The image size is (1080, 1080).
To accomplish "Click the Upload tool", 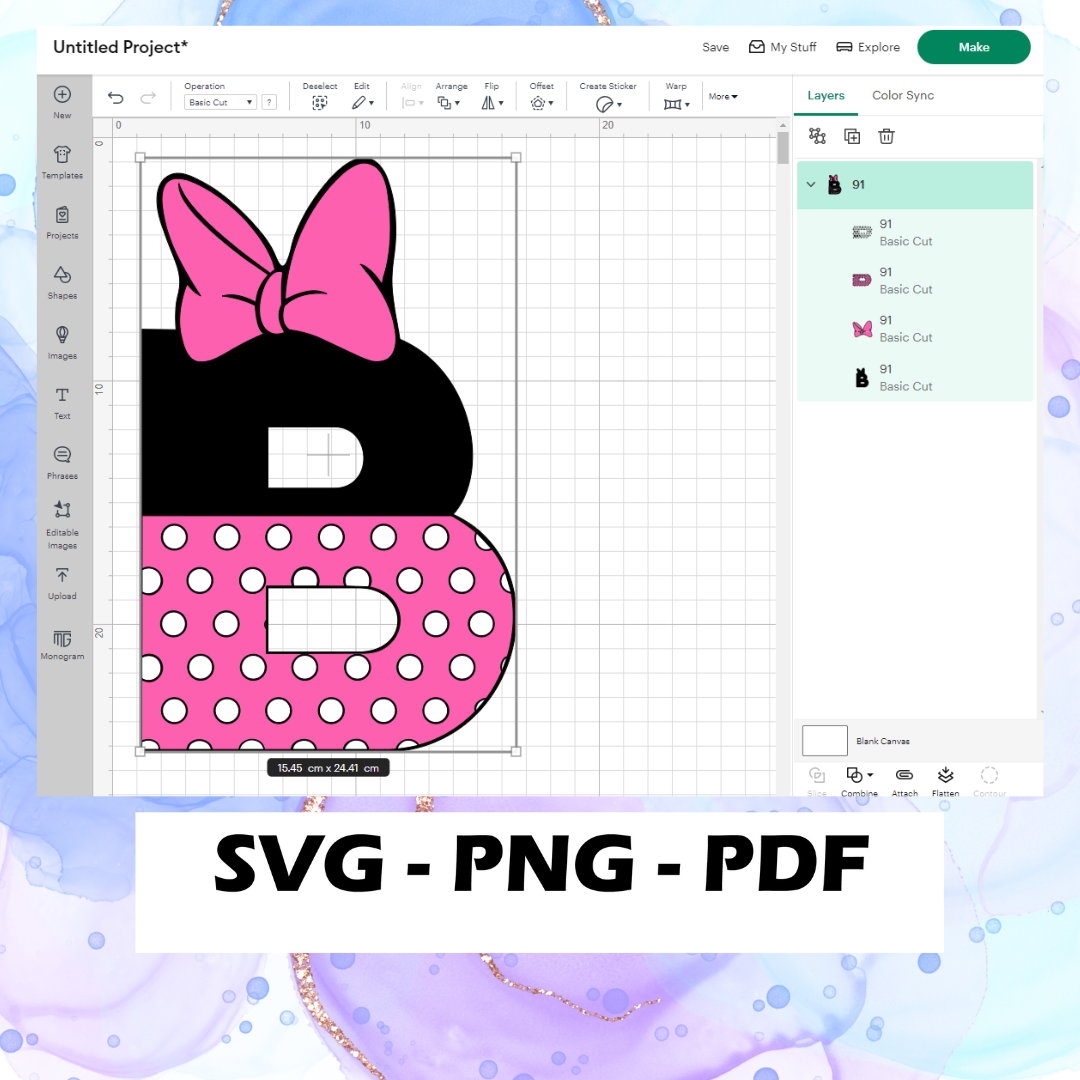I will pos(62,583).
